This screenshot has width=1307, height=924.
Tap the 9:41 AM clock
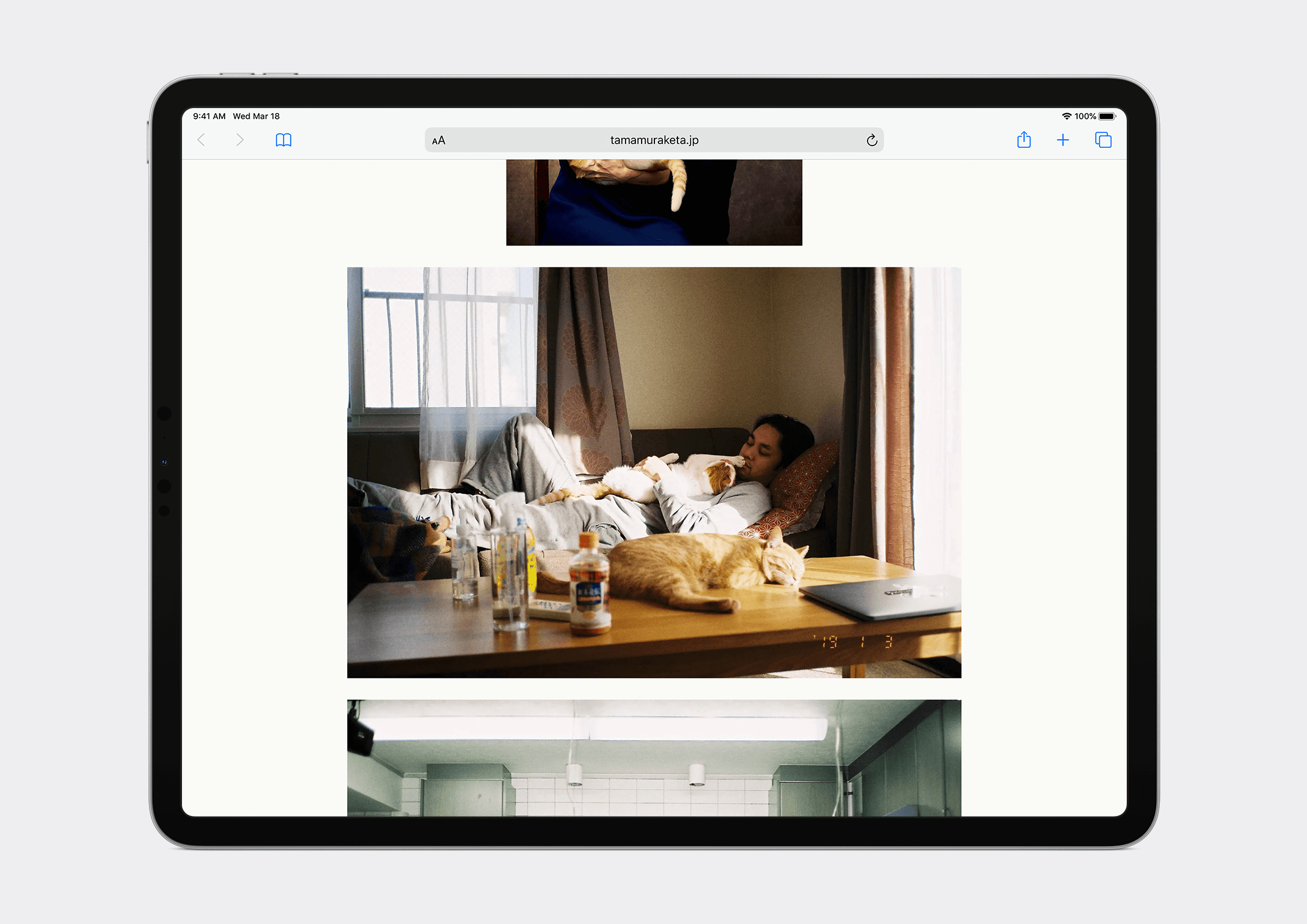[x=209, y=116]
